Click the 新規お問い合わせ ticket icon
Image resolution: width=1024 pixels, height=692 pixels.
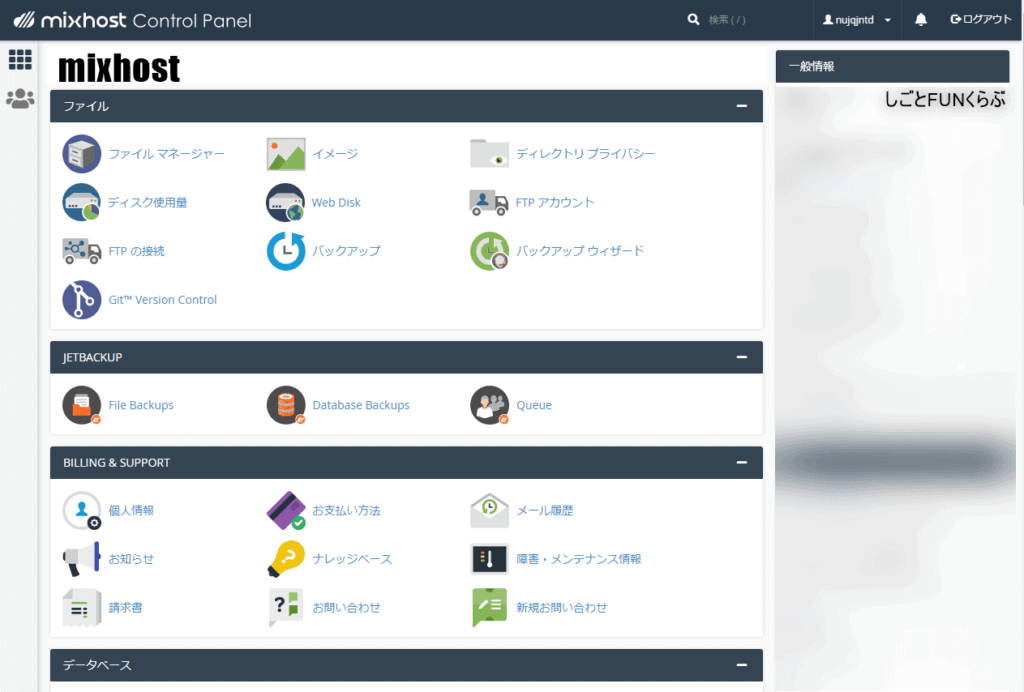(489, 608)
